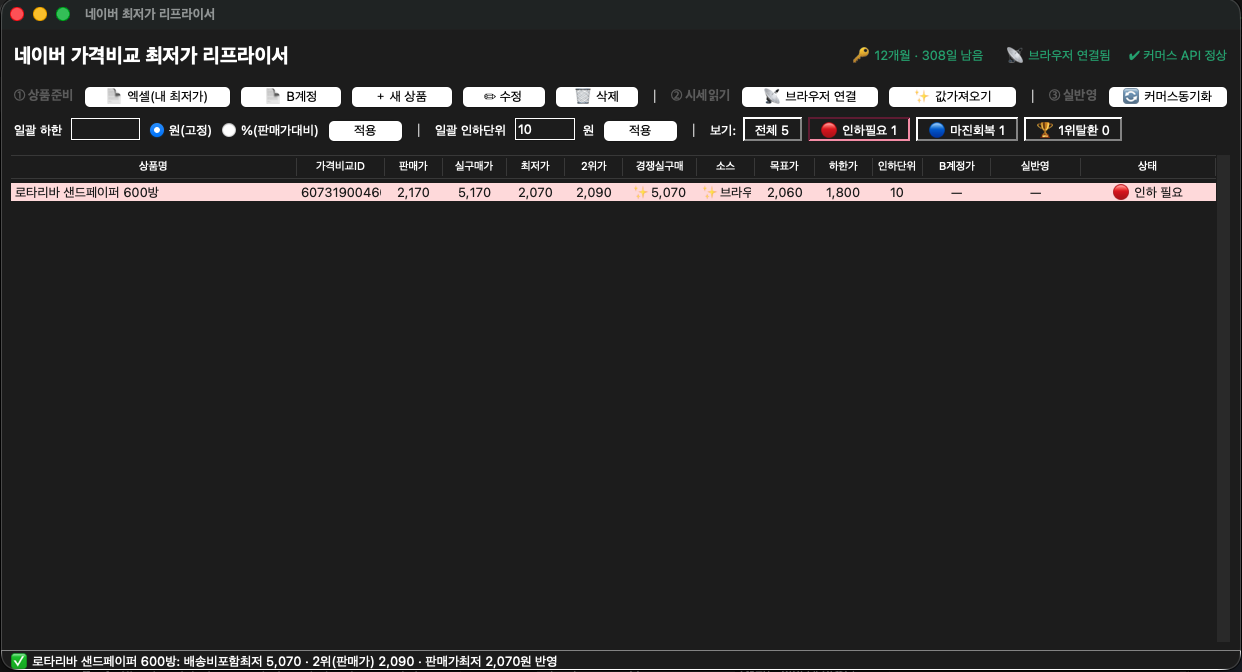Click the document icon on B계정 button
1242x672 pixels.
click(x=273, y=96)
